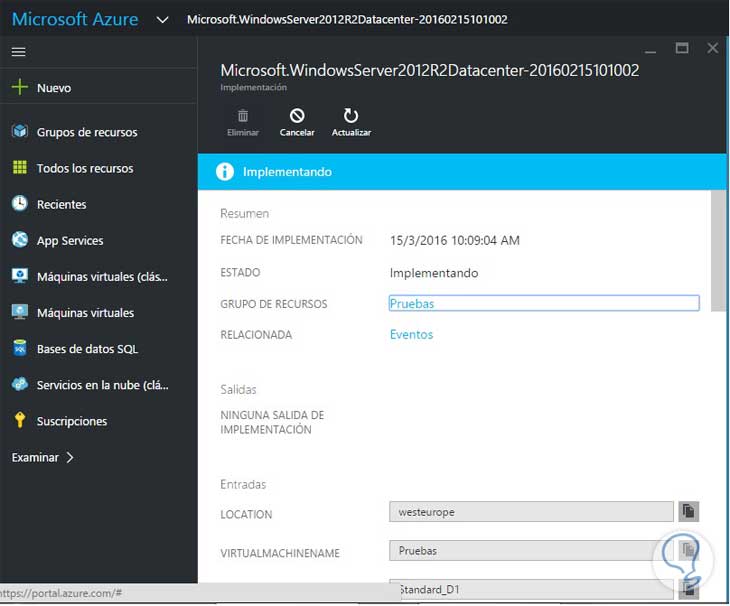Select Recientes menu item
The width and height of the screenshot is (730, 606).
point(61,204)
